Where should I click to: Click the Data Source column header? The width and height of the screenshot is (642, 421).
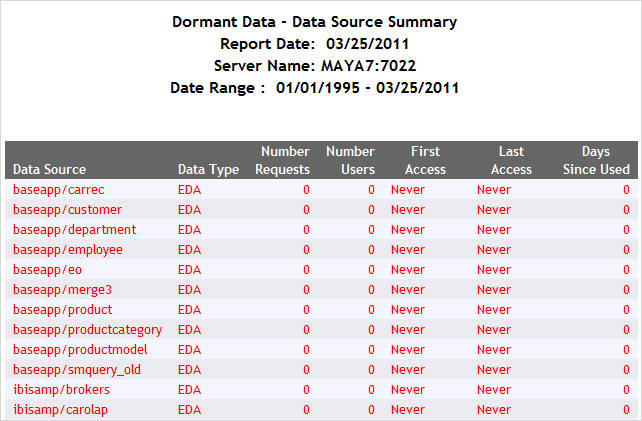click(x=49, y=169)
